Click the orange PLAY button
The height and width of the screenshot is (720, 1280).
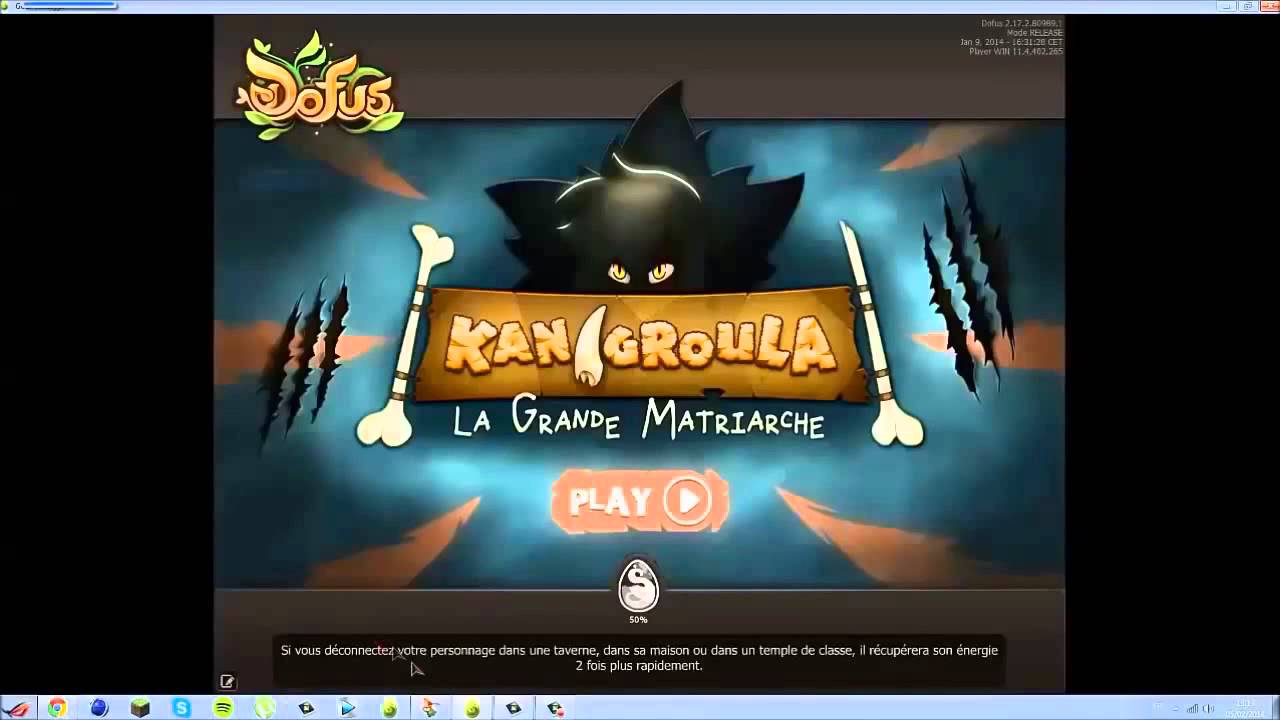[x=639, y=500]
